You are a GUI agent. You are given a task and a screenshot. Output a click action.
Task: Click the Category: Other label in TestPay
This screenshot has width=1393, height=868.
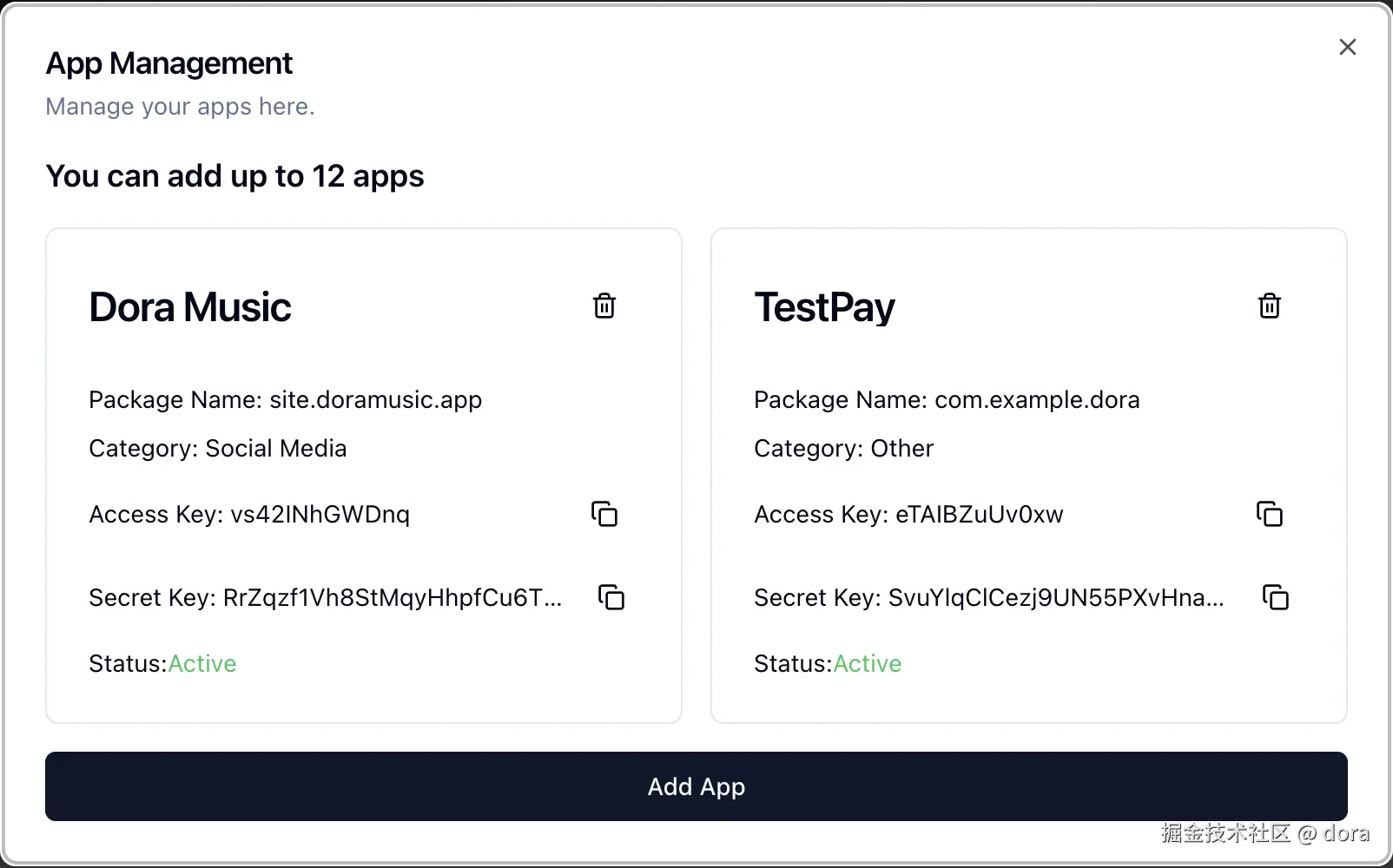pos(843,449)
